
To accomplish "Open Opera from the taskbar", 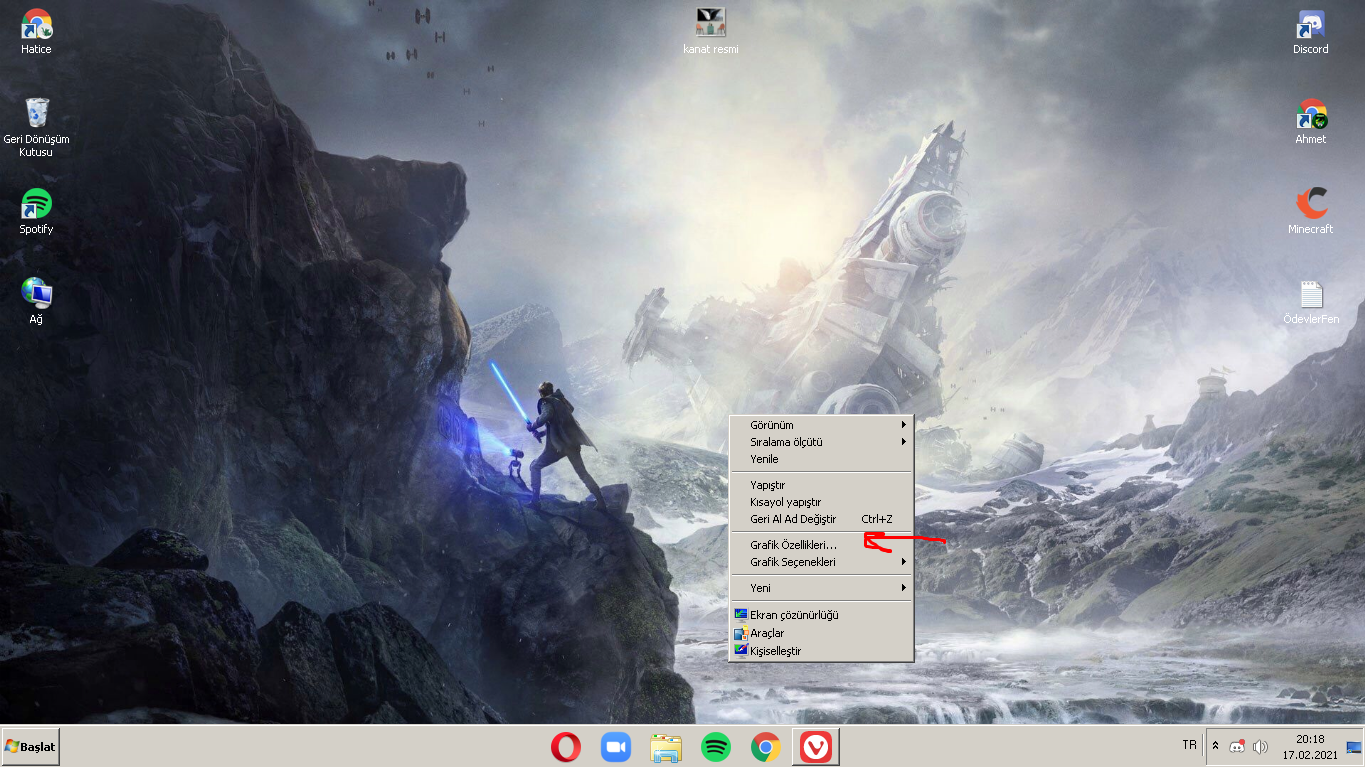I will click(566, 747).
